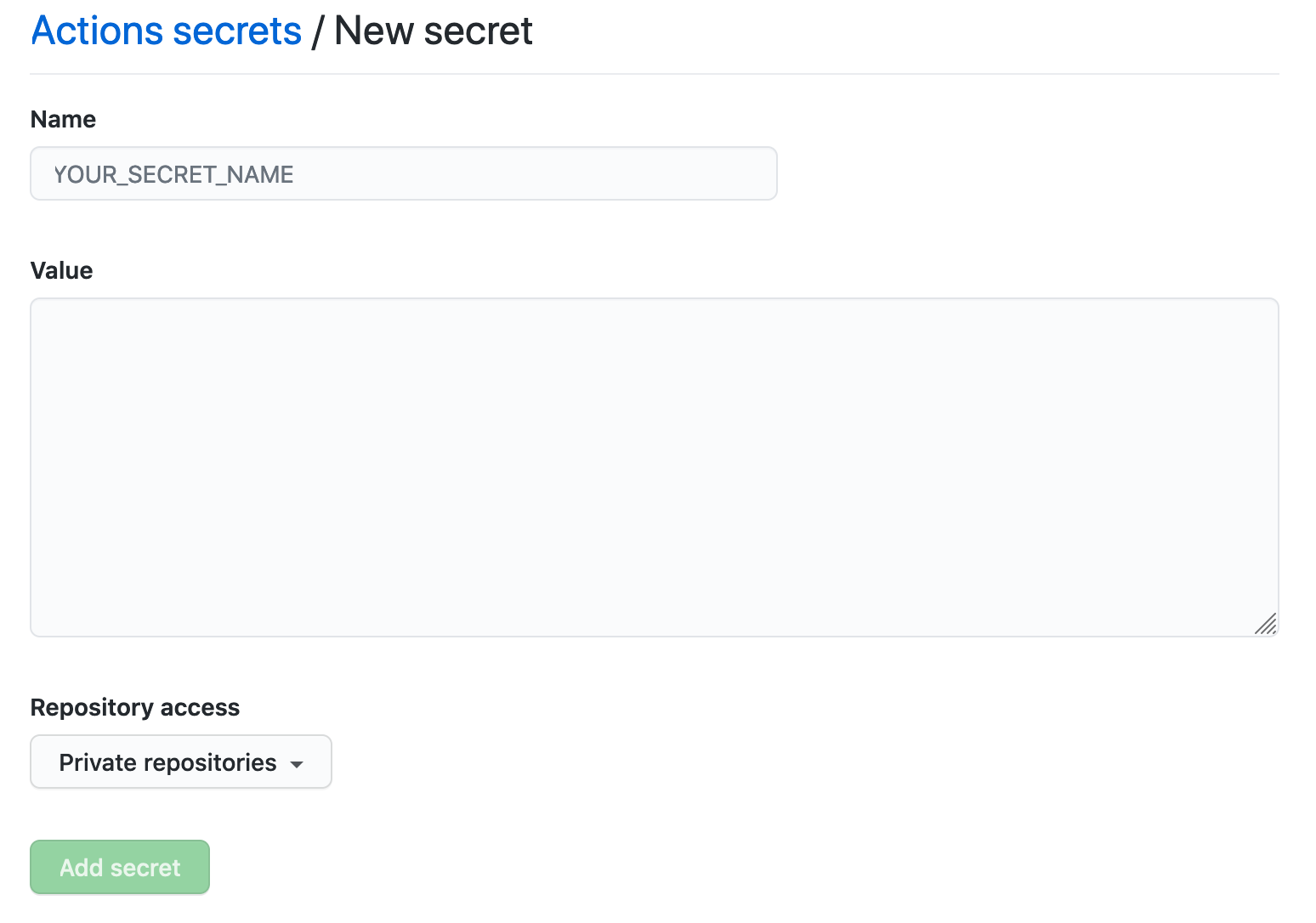Click the 'Private repositories' text in the selector
Image resolution: width=1316 pixels, height=923 pixels.
pos(167,762)
